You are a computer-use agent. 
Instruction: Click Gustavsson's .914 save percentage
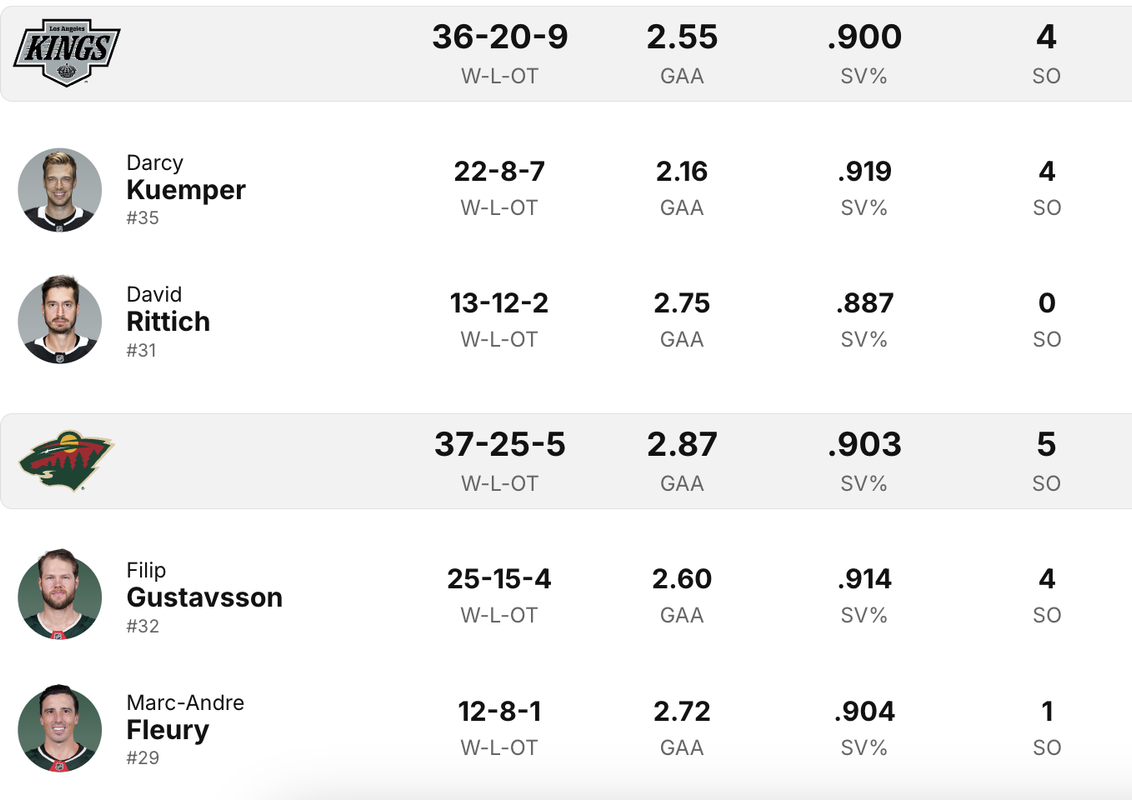(x=864, y=579)
